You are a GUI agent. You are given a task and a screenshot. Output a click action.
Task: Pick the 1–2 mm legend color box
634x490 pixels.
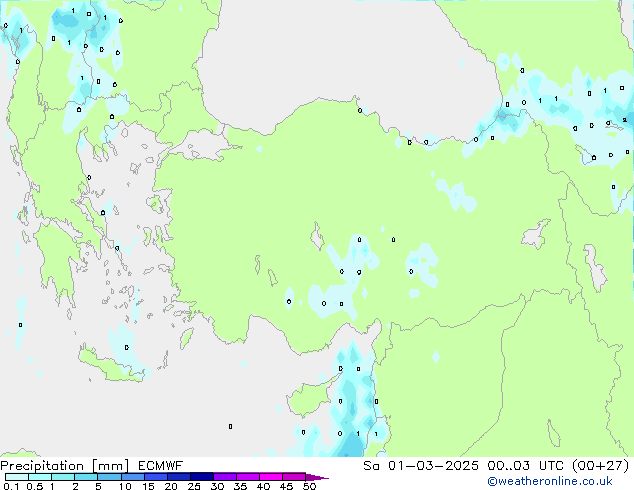[x=63, y=477]
